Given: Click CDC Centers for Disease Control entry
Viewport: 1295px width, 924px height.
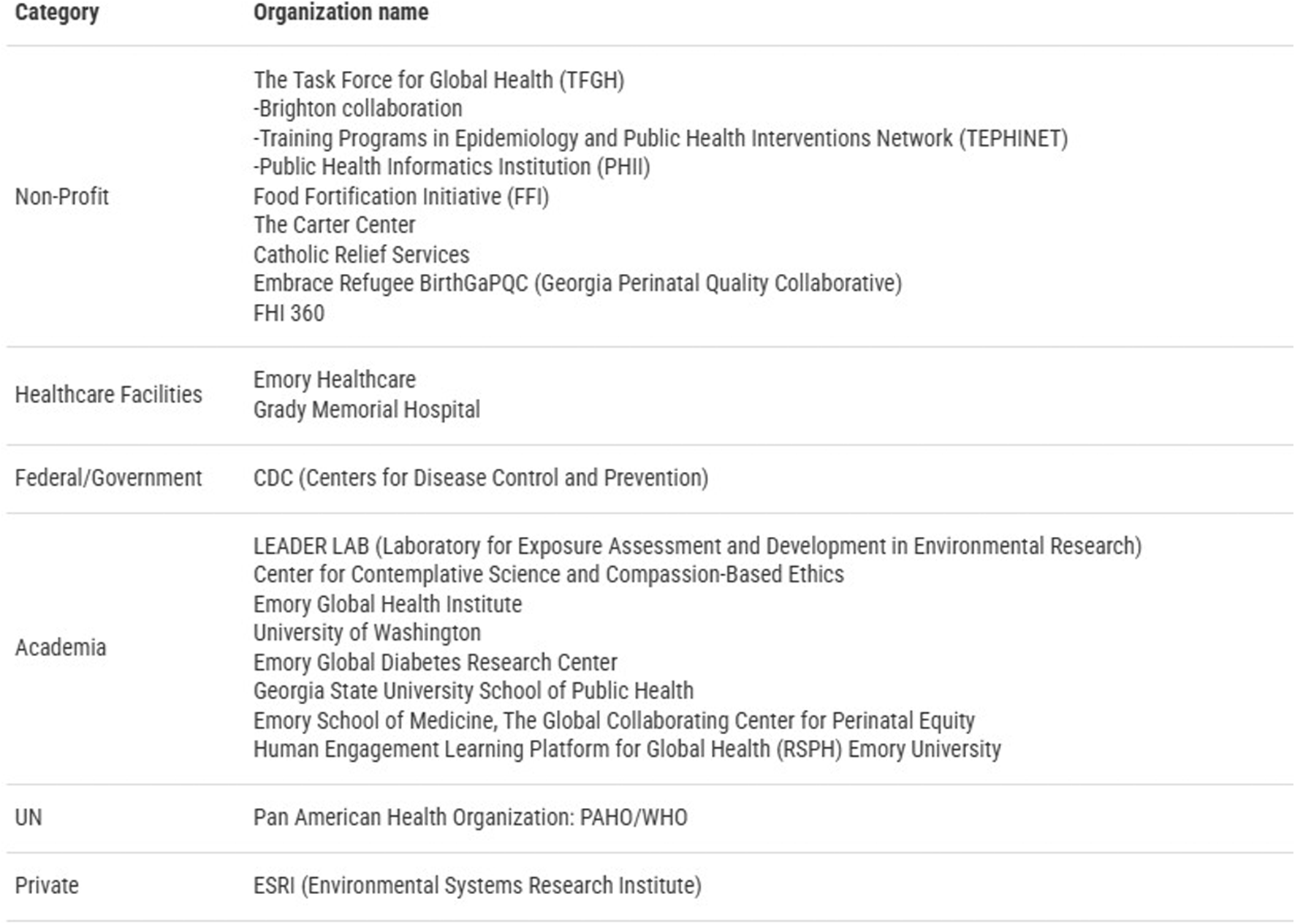Looking at the screenshot, I should [x=481, y=478].
